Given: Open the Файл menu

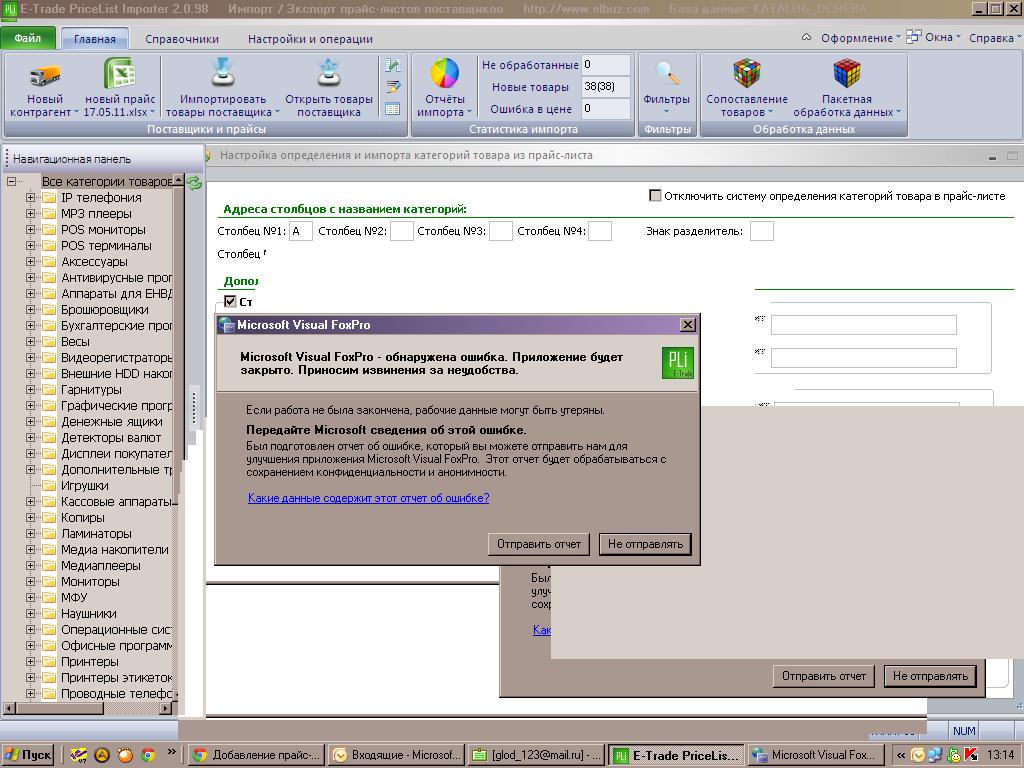Looking at the screenshot, I should [x=28, y=38].
